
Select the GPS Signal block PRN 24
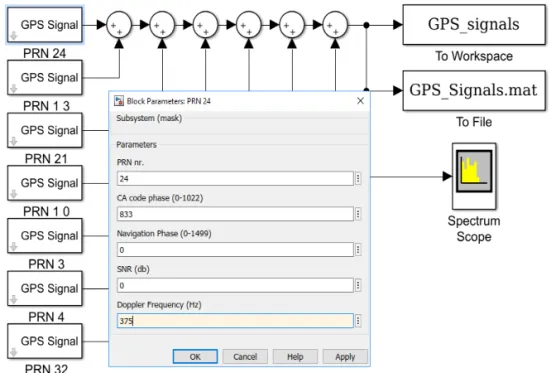pos(45,25)
